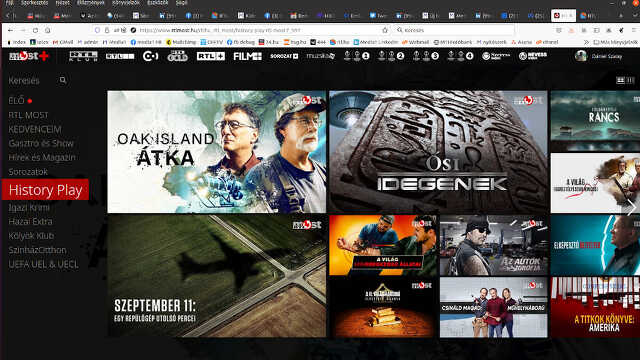This screenshot has height=360, width=640.
Task: Go to browser home icon
Action: point(48,30)
